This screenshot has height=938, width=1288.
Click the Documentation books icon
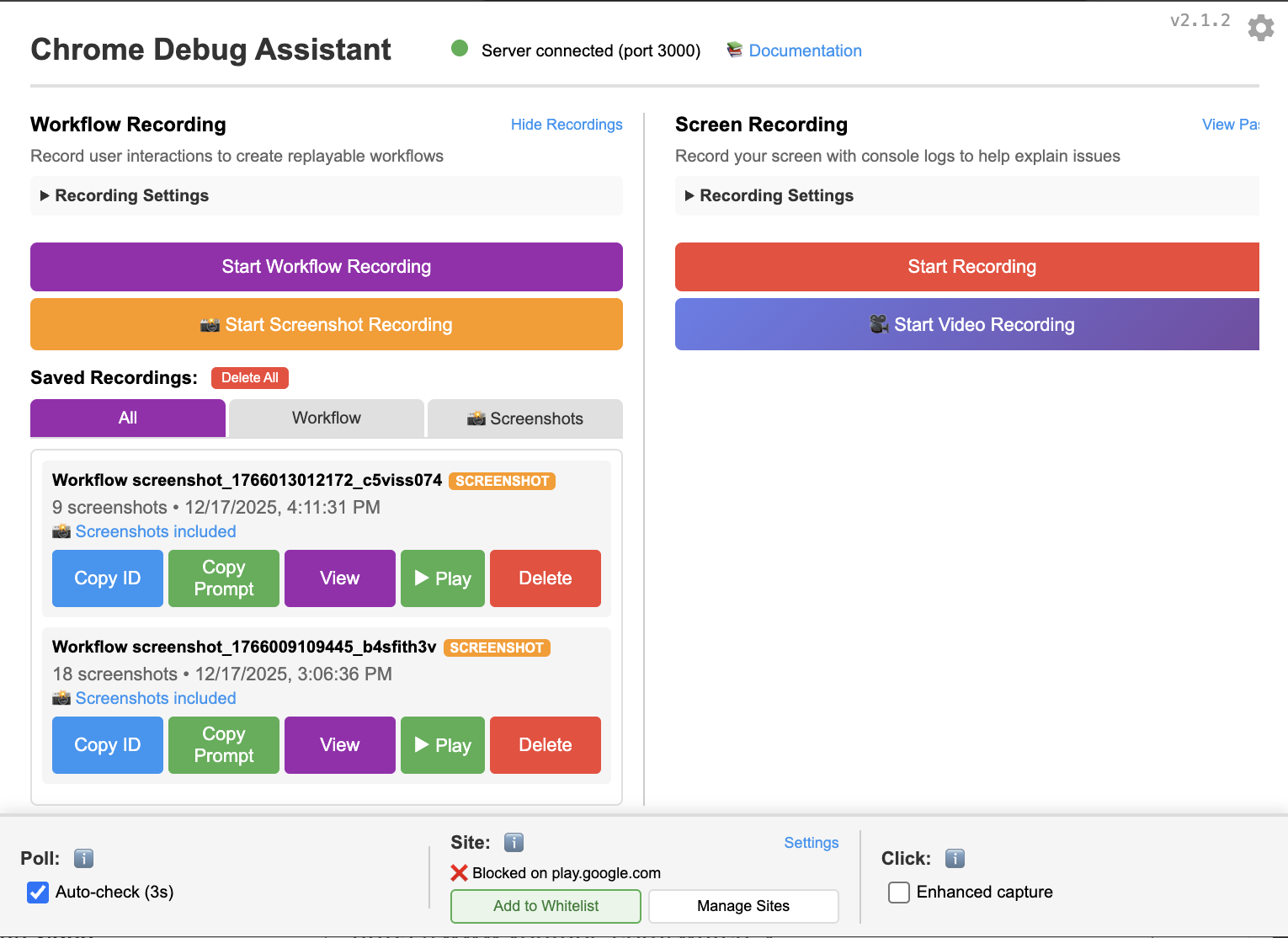pos(733,50)
